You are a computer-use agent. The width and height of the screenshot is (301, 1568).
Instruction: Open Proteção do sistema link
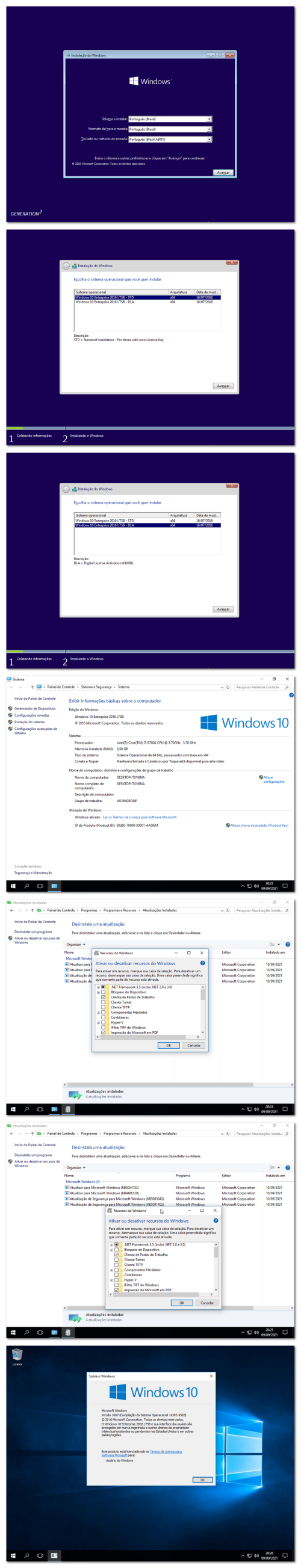click(29, 722)
